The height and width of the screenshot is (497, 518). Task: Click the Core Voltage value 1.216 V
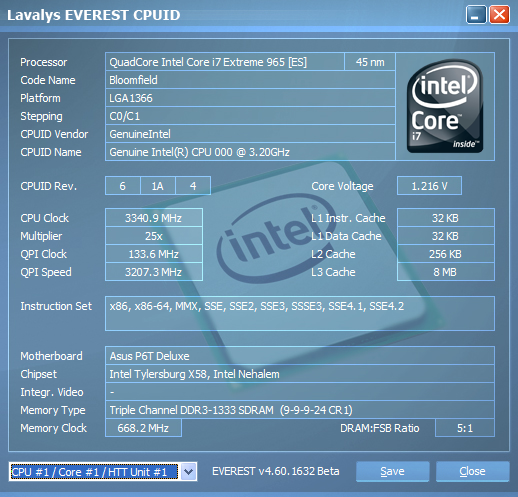(x=429, y=186)
